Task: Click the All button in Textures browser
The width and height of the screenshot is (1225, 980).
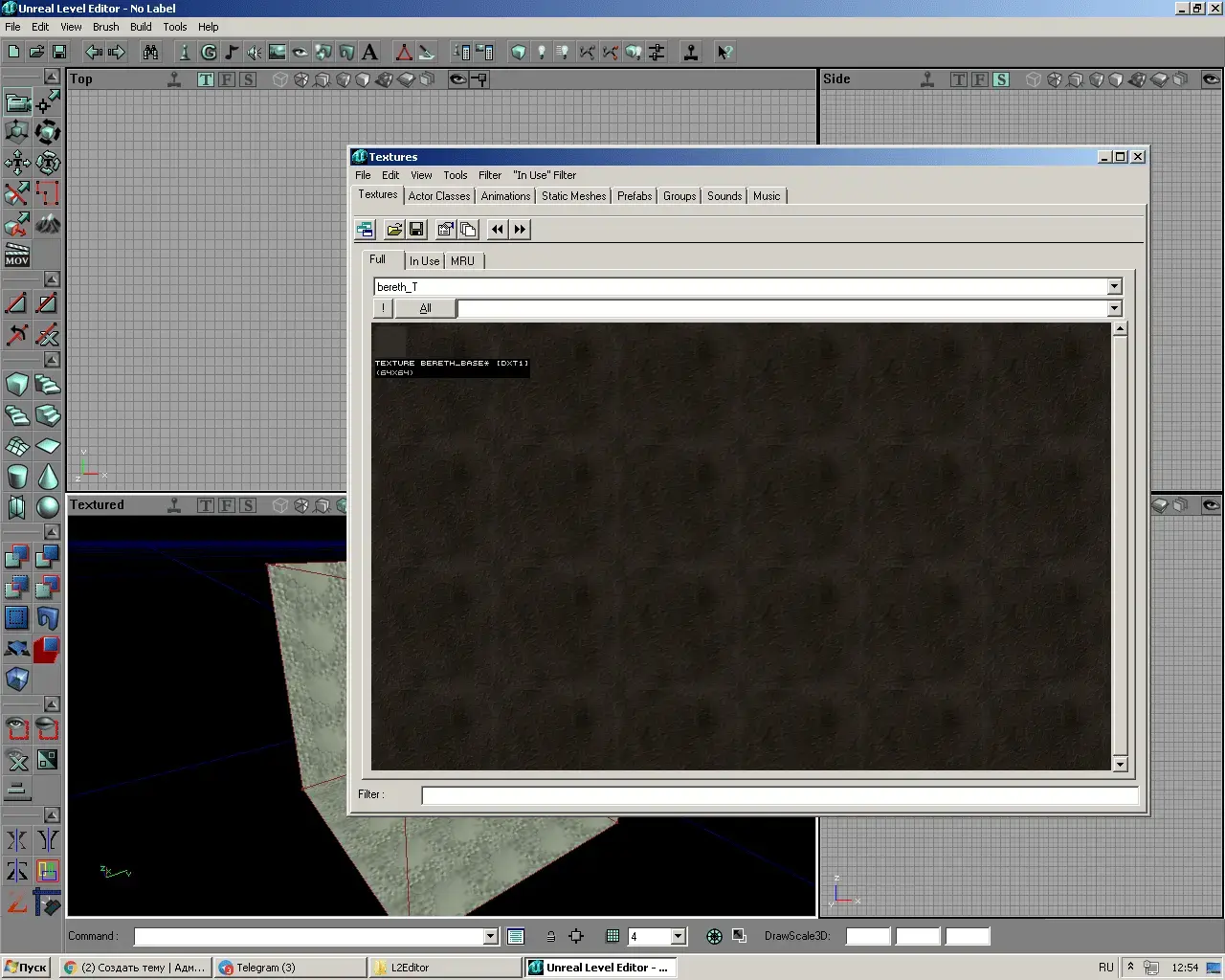Action: tap(425, 308)
